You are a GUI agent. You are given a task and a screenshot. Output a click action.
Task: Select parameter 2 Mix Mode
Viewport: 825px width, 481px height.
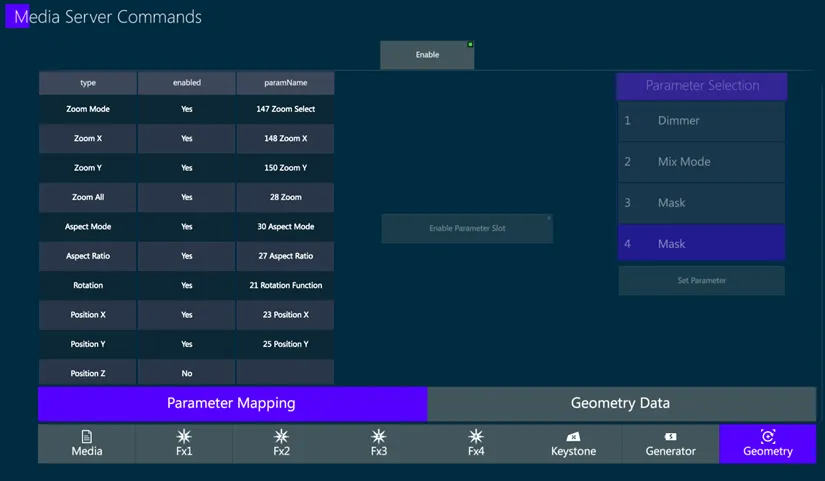[701, 162]
